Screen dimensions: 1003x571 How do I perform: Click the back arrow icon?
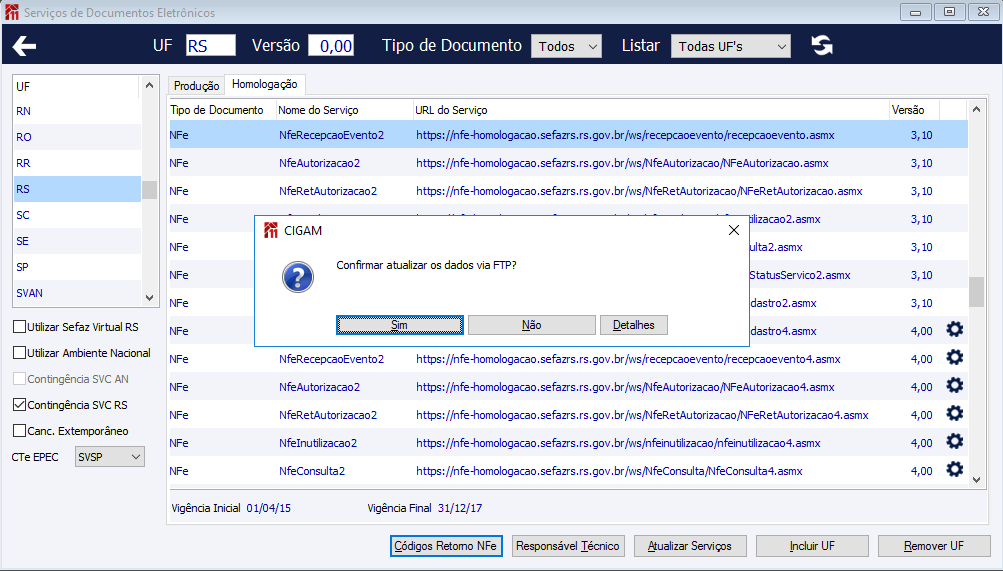point(24,45)
